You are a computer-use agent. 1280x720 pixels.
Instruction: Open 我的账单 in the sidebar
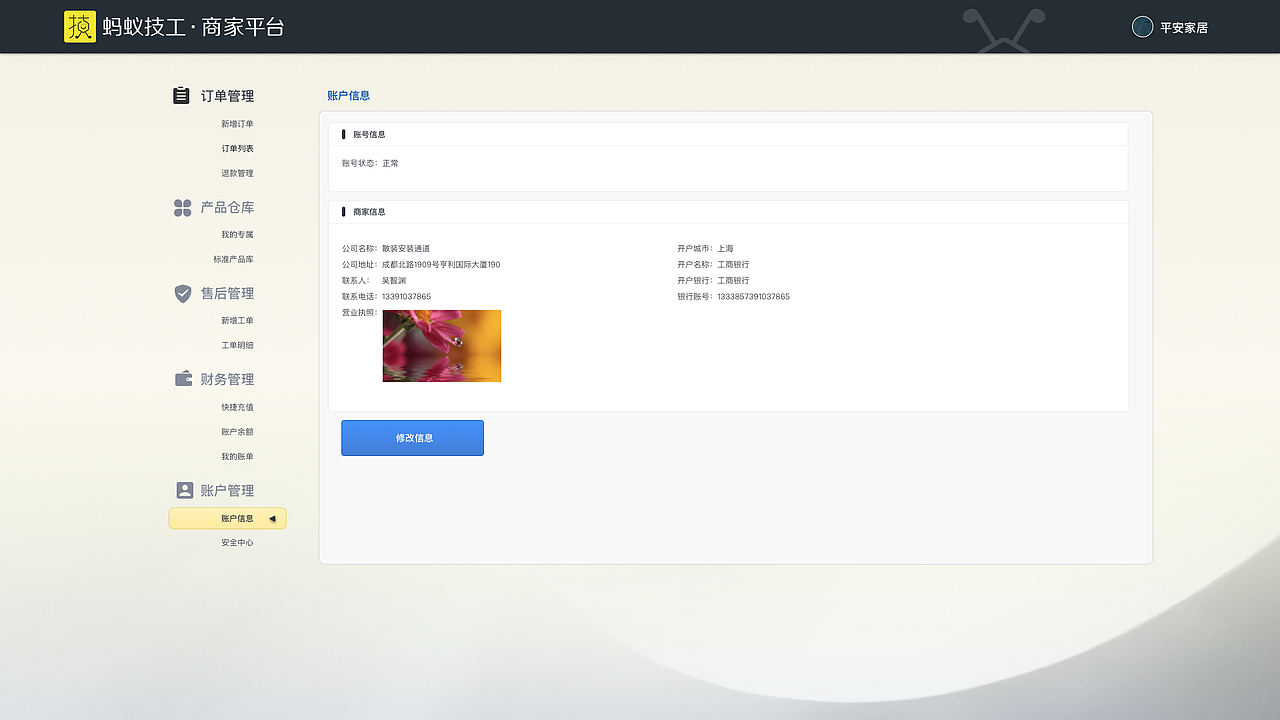[x=239, y=456]
